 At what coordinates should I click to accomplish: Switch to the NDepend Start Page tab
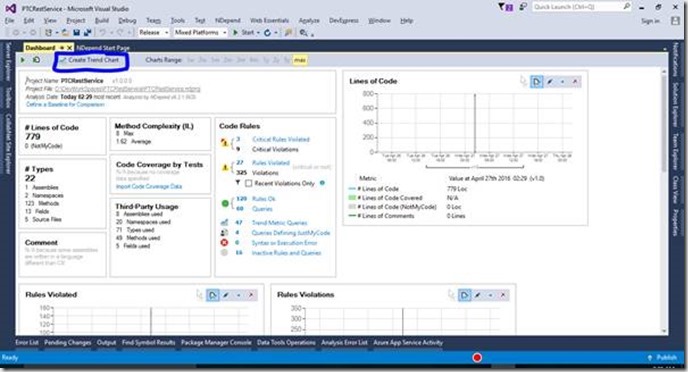pyautogui.click(x=103, y=48)
